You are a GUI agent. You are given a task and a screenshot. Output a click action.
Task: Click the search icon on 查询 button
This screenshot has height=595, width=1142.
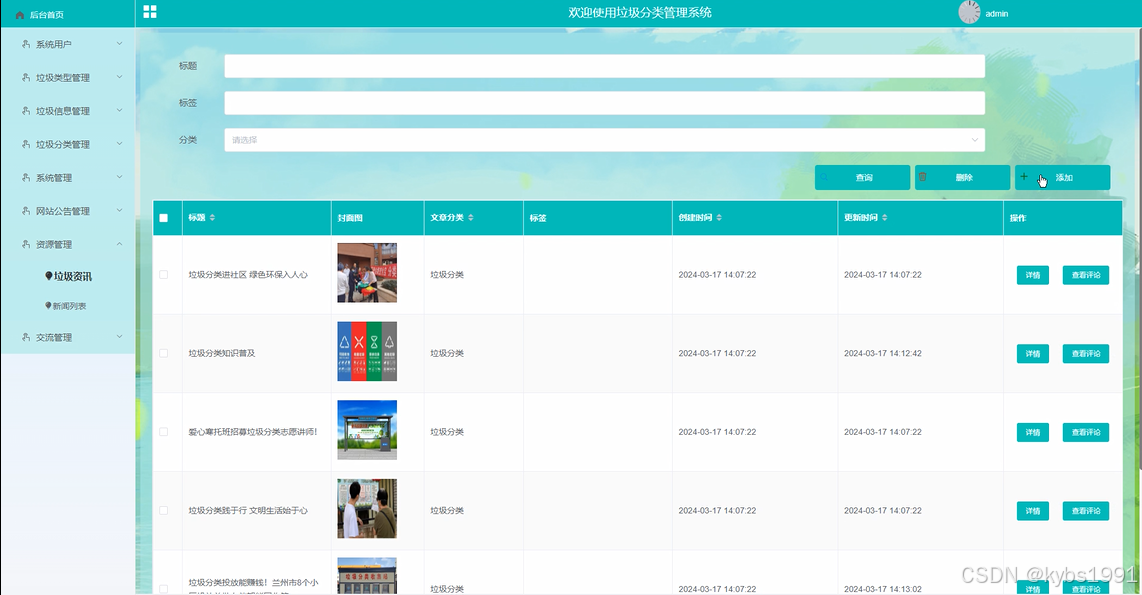pyautogui.click(x=824, y=177)
